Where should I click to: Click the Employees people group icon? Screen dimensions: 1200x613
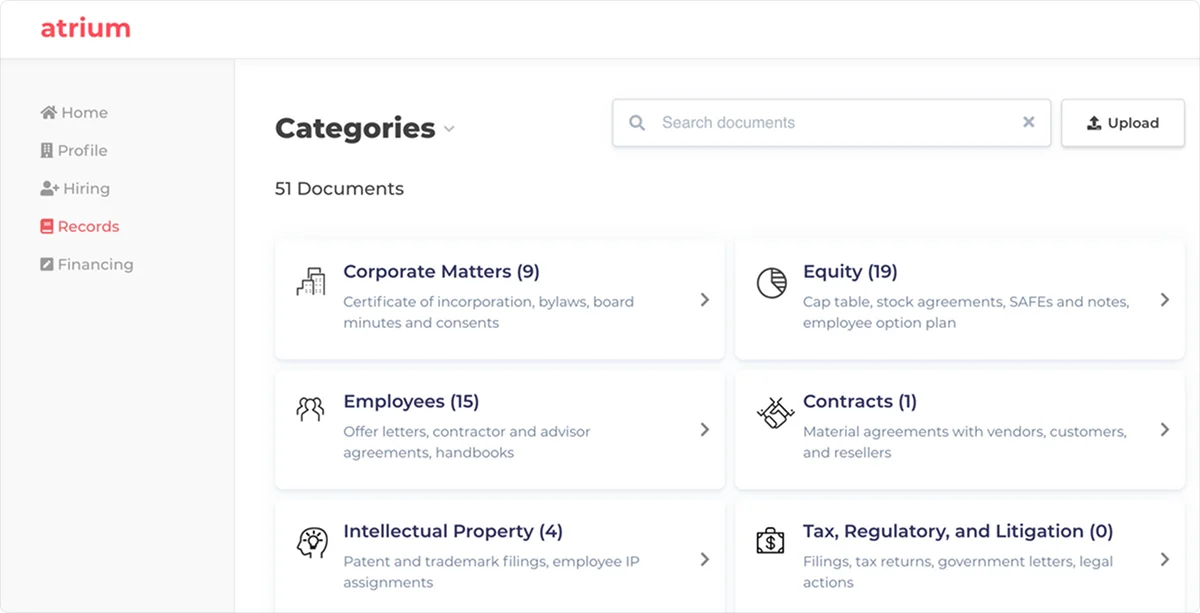click(311, 410)
